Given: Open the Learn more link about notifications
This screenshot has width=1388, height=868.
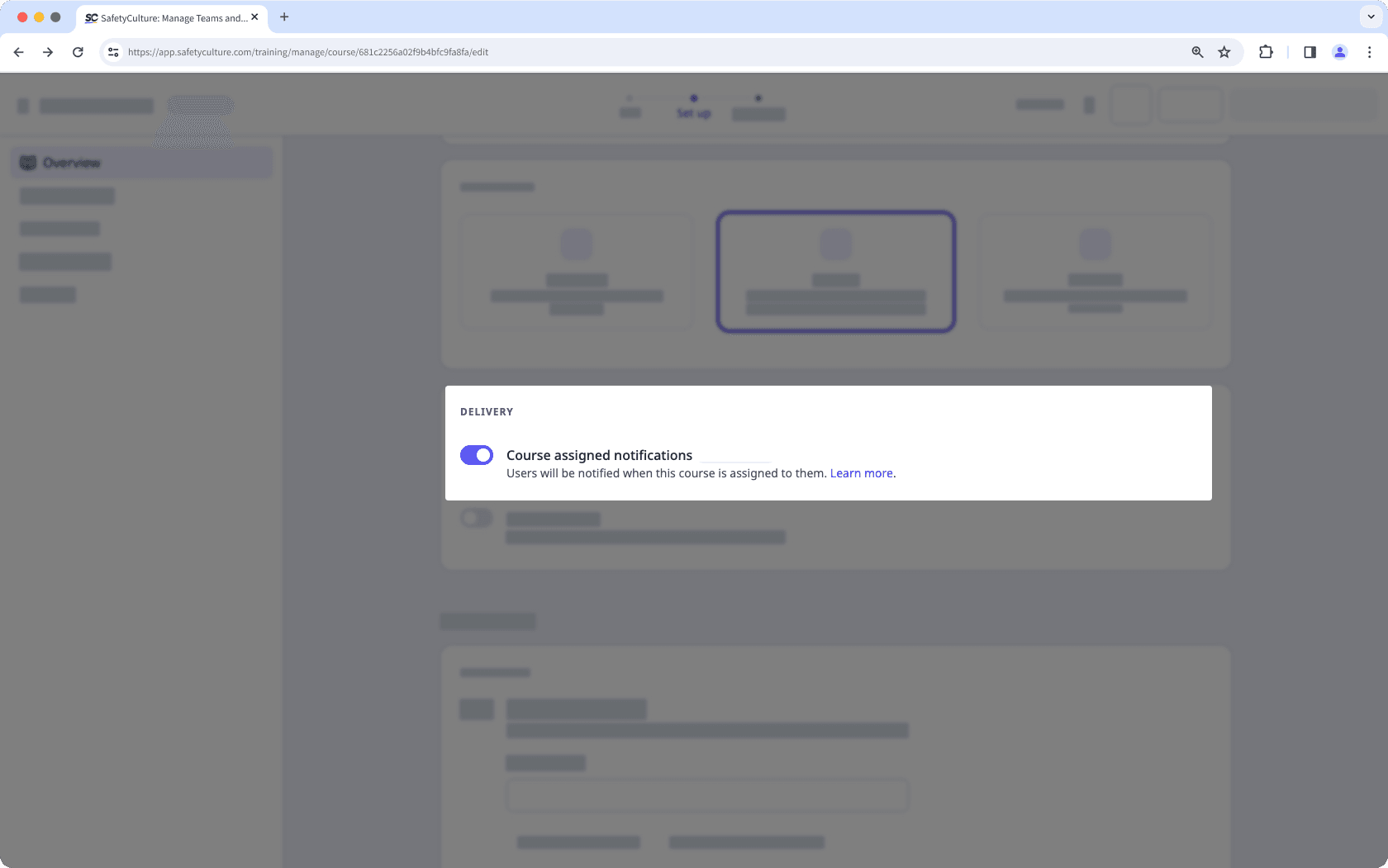Looking at the screenshot, I should click(x=861, y=472).
